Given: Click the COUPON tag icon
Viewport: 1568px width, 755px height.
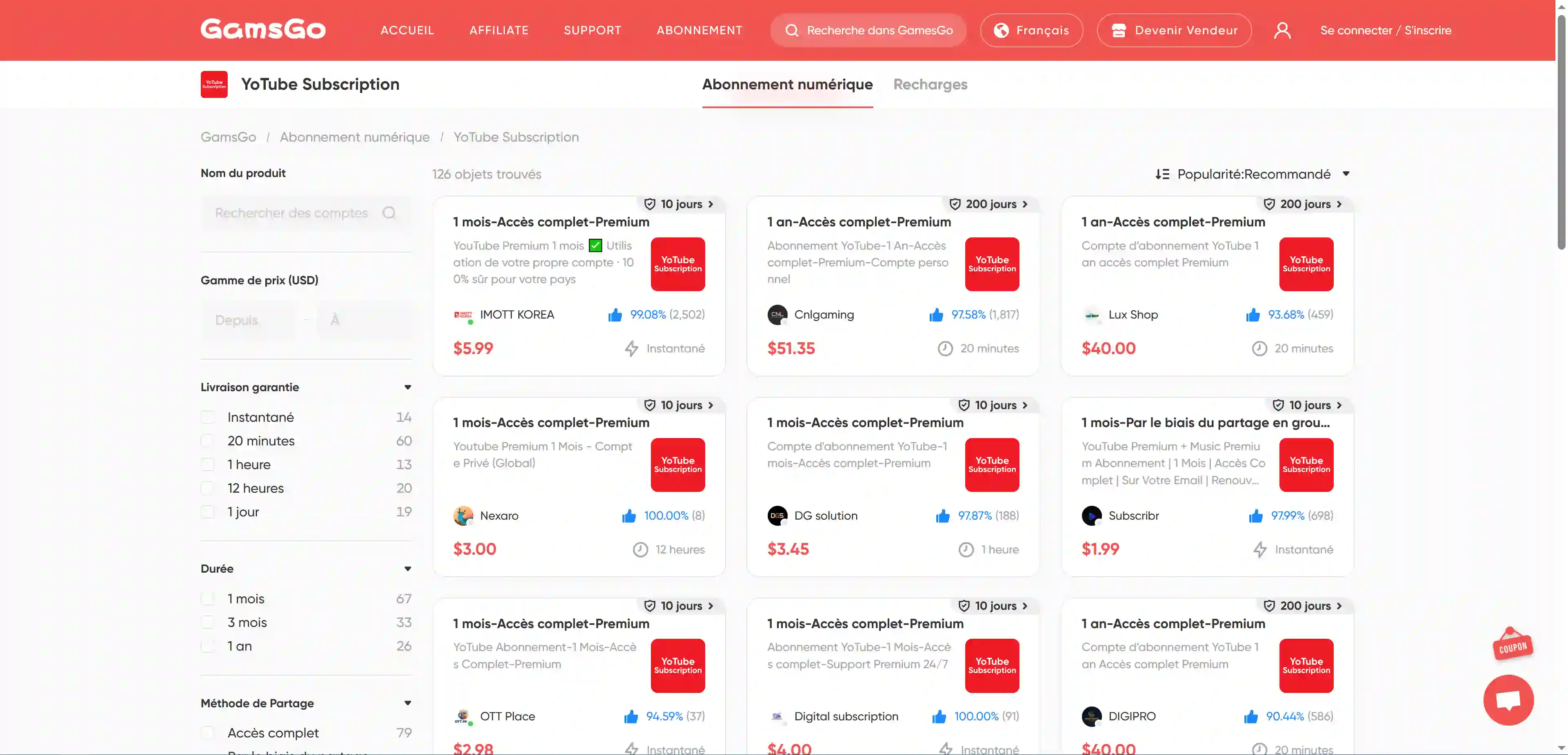Looking at the screenshot, I should [x=1512, y=646].
